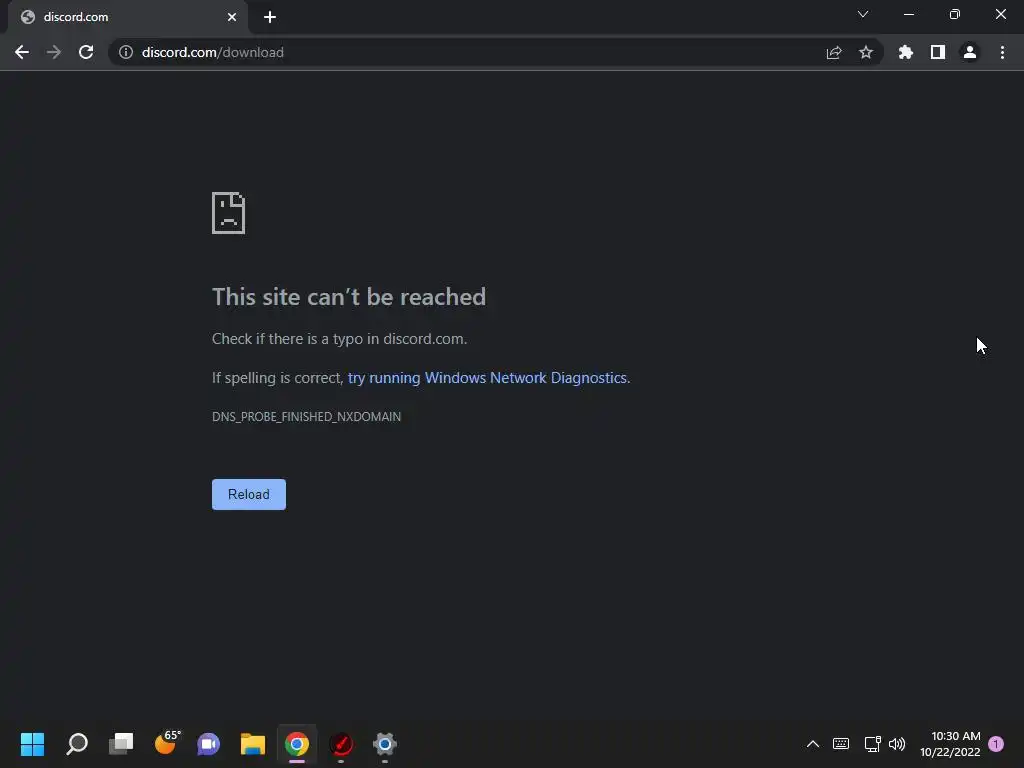The image size is (1024, 768).
Task: Open Task View on the taskbar
Action: pos(121,744)
